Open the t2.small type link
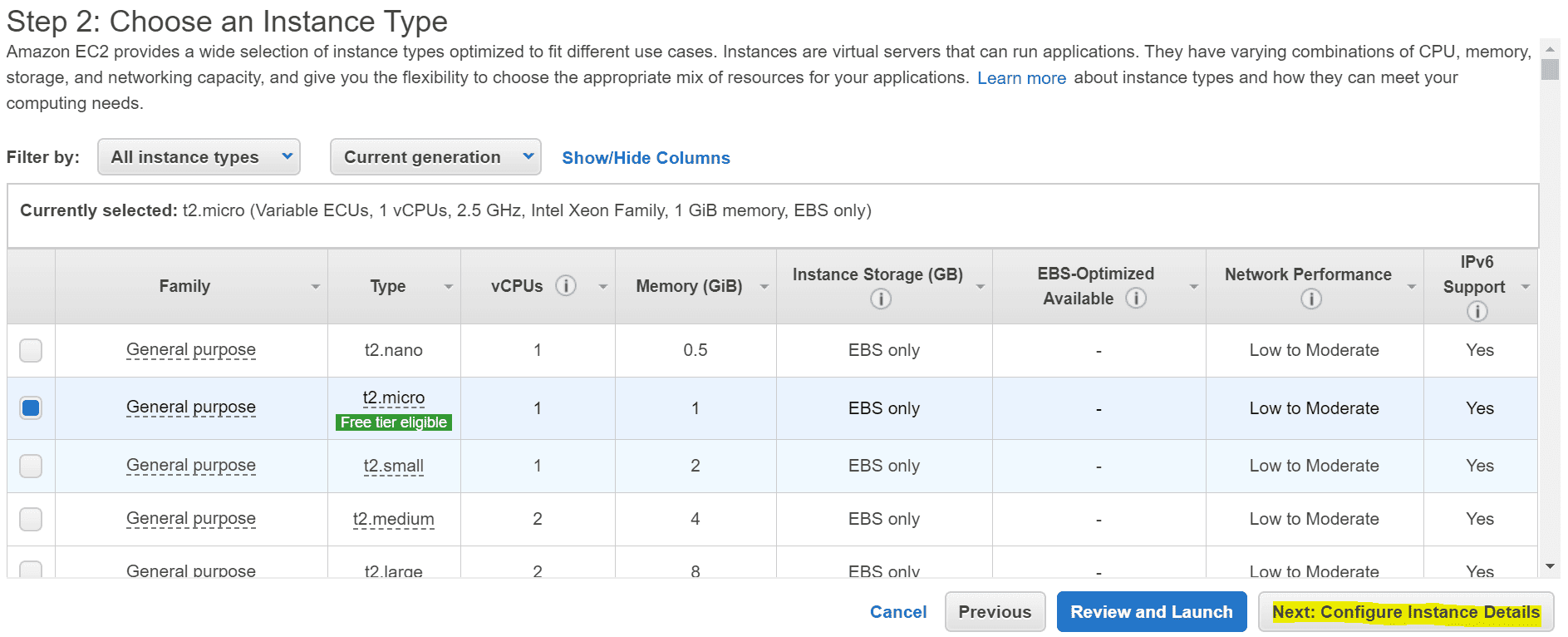The height and width of the screenshot is (637, 1568). (x=394, y=466)
